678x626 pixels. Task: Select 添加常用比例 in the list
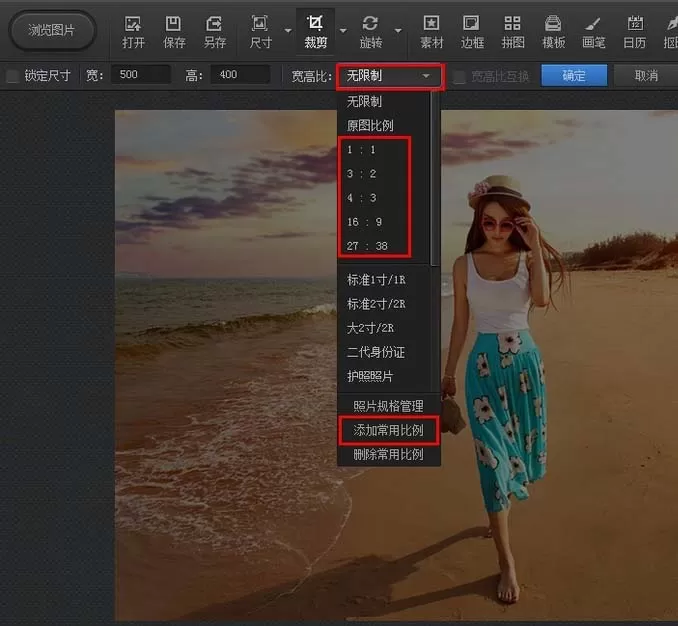point(389,430)
